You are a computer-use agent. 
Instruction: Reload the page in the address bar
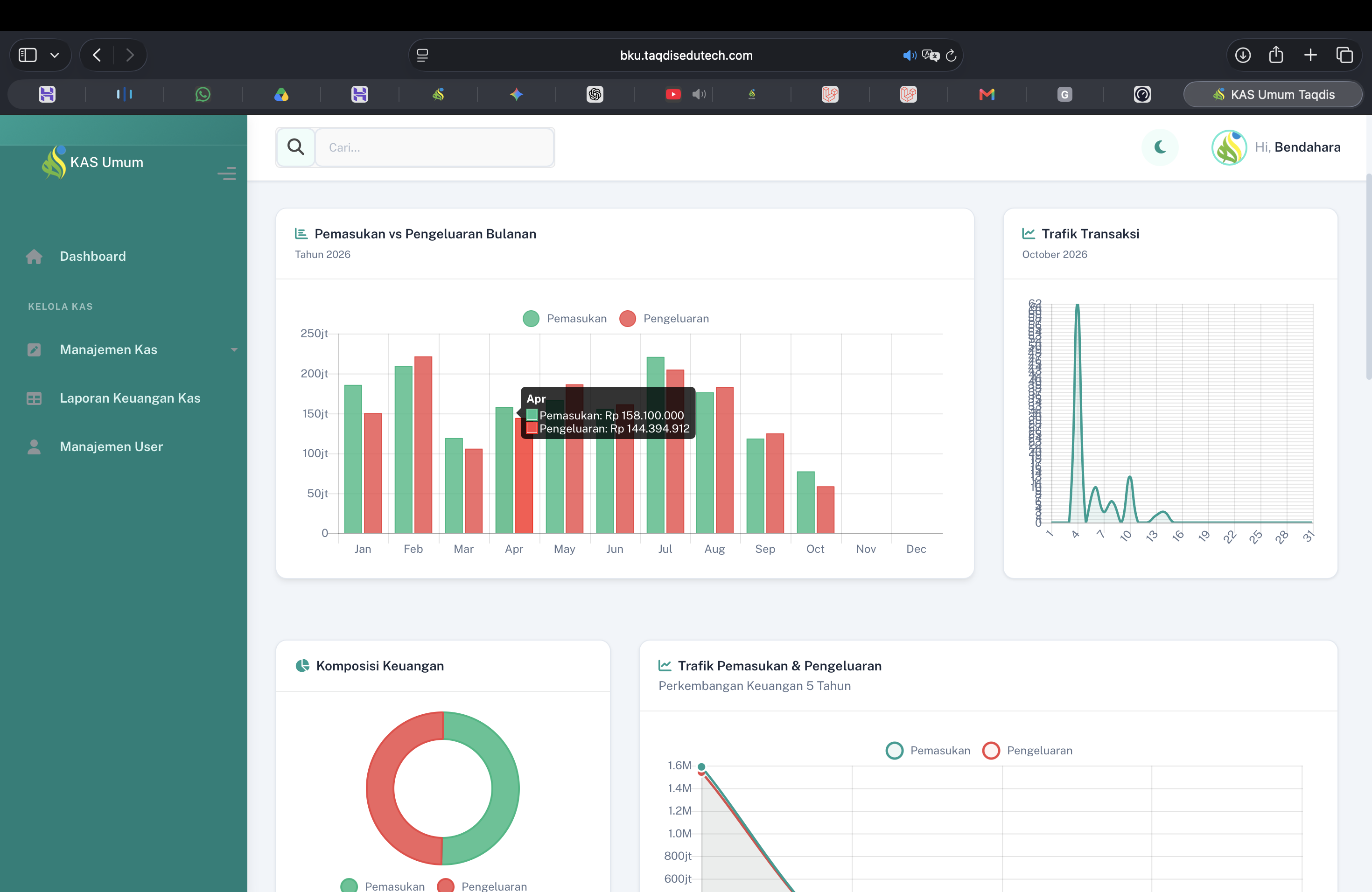[951, 56]
